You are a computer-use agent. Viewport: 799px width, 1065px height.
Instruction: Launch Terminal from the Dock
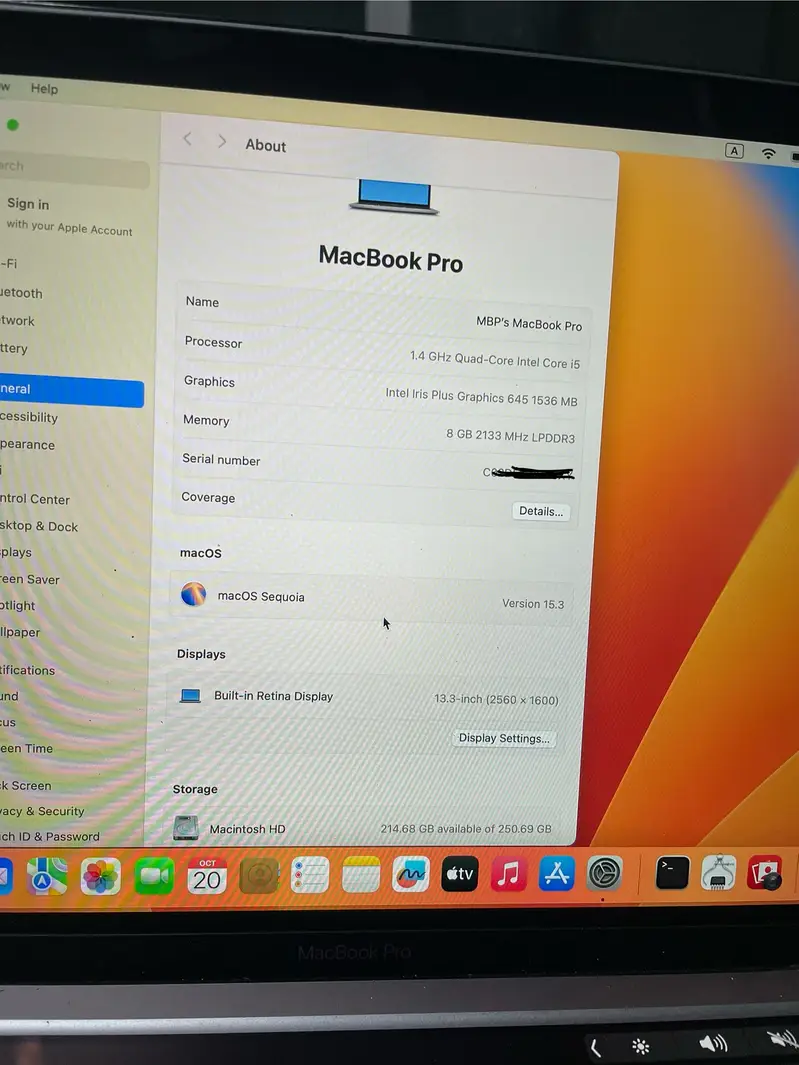coord(672,873)
